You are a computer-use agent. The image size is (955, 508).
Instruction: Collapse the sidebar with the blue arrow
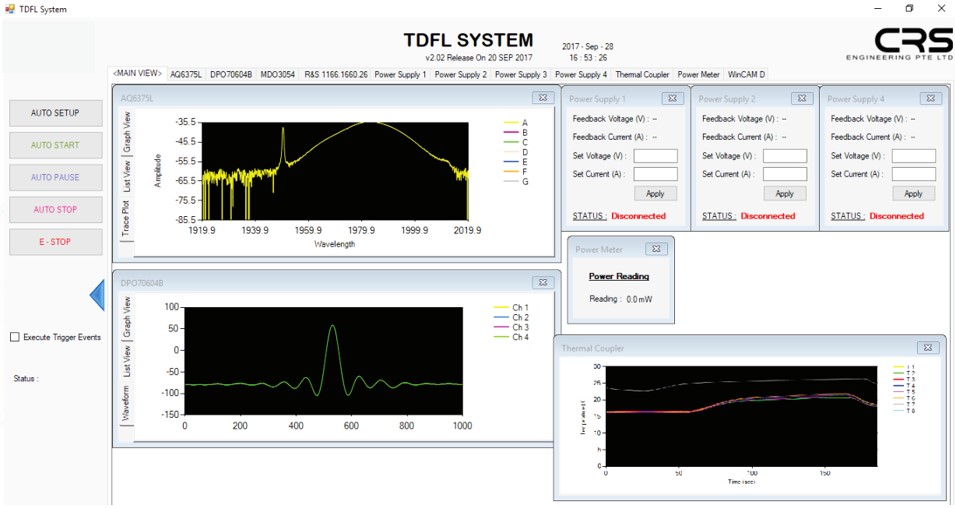coord(97,295)
